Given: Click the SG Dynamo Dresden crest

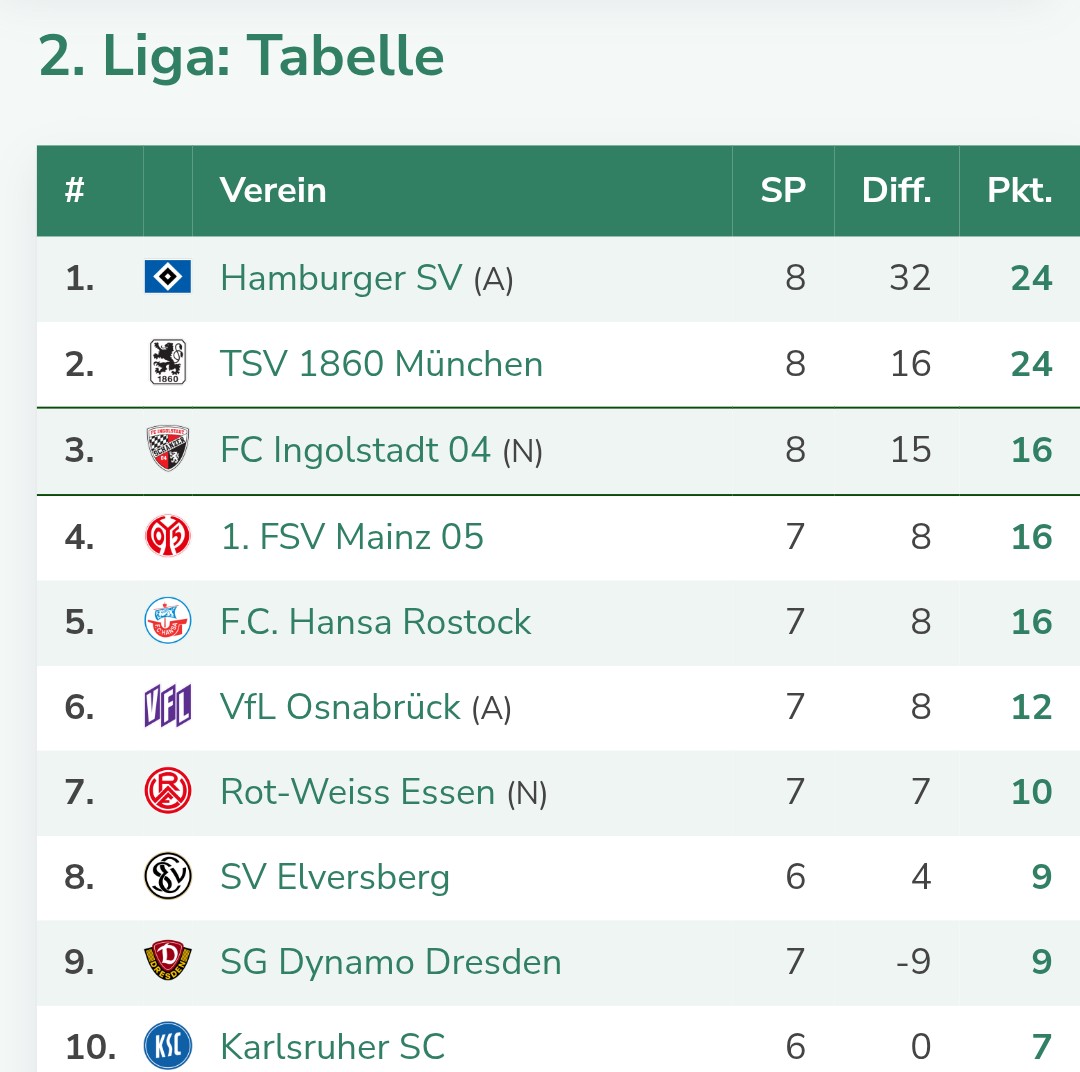Looking at the screenshot, I should 168,962.
